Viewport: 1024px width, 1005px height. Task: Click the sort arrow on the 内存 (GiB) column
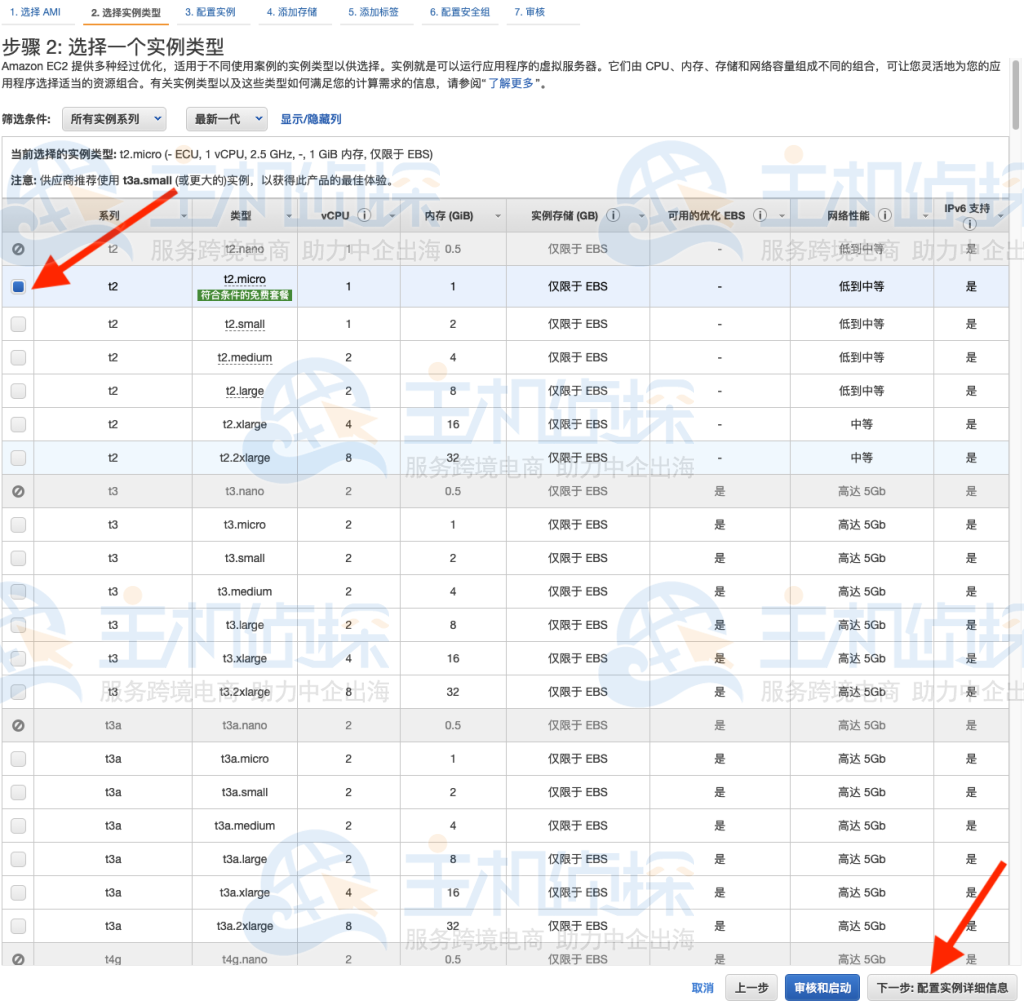point(497,214)
